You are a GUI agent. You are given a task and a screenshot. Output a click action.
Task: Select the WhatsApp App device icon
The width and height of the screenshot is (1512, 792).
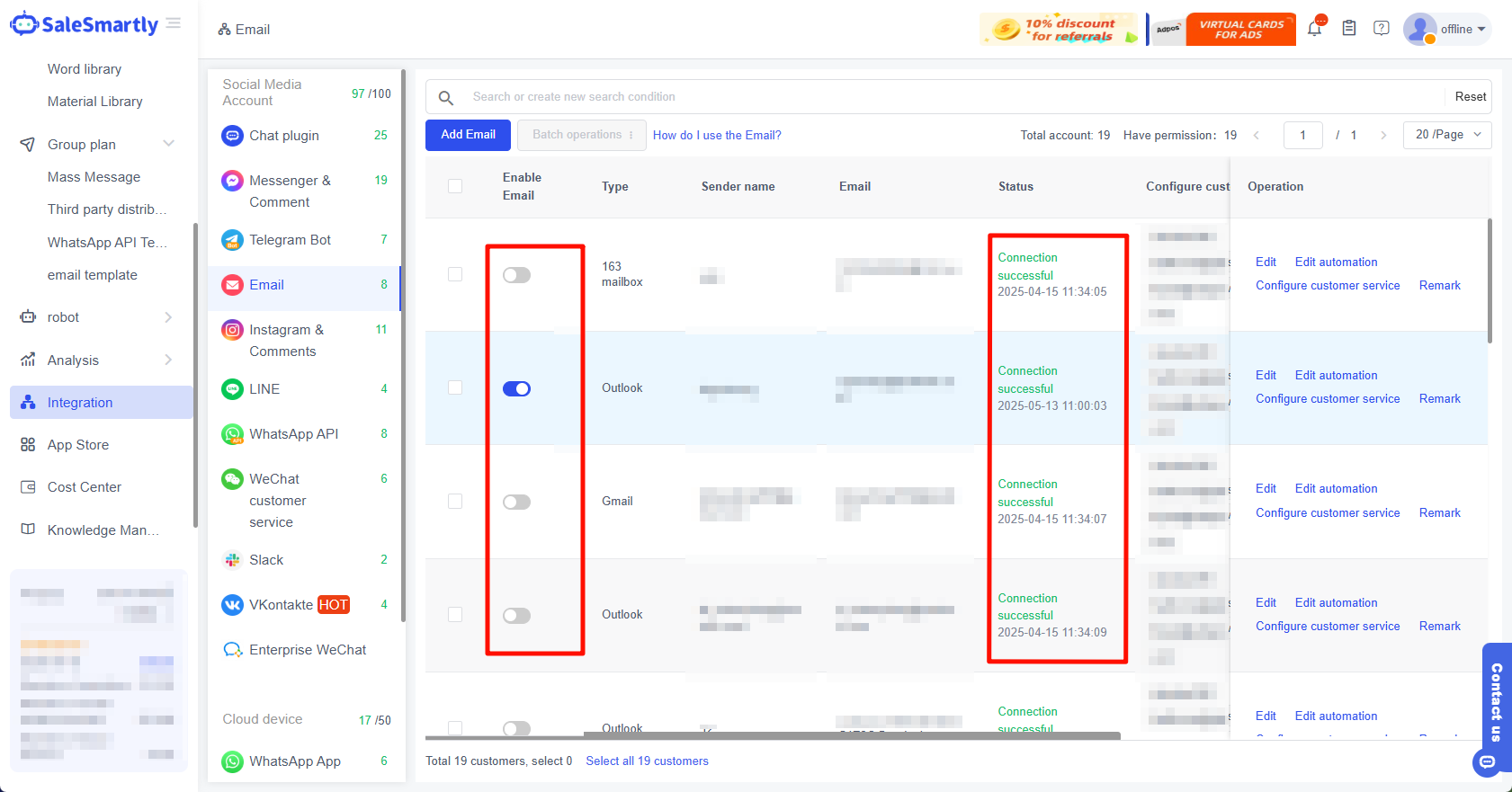(x=233, y=761)
